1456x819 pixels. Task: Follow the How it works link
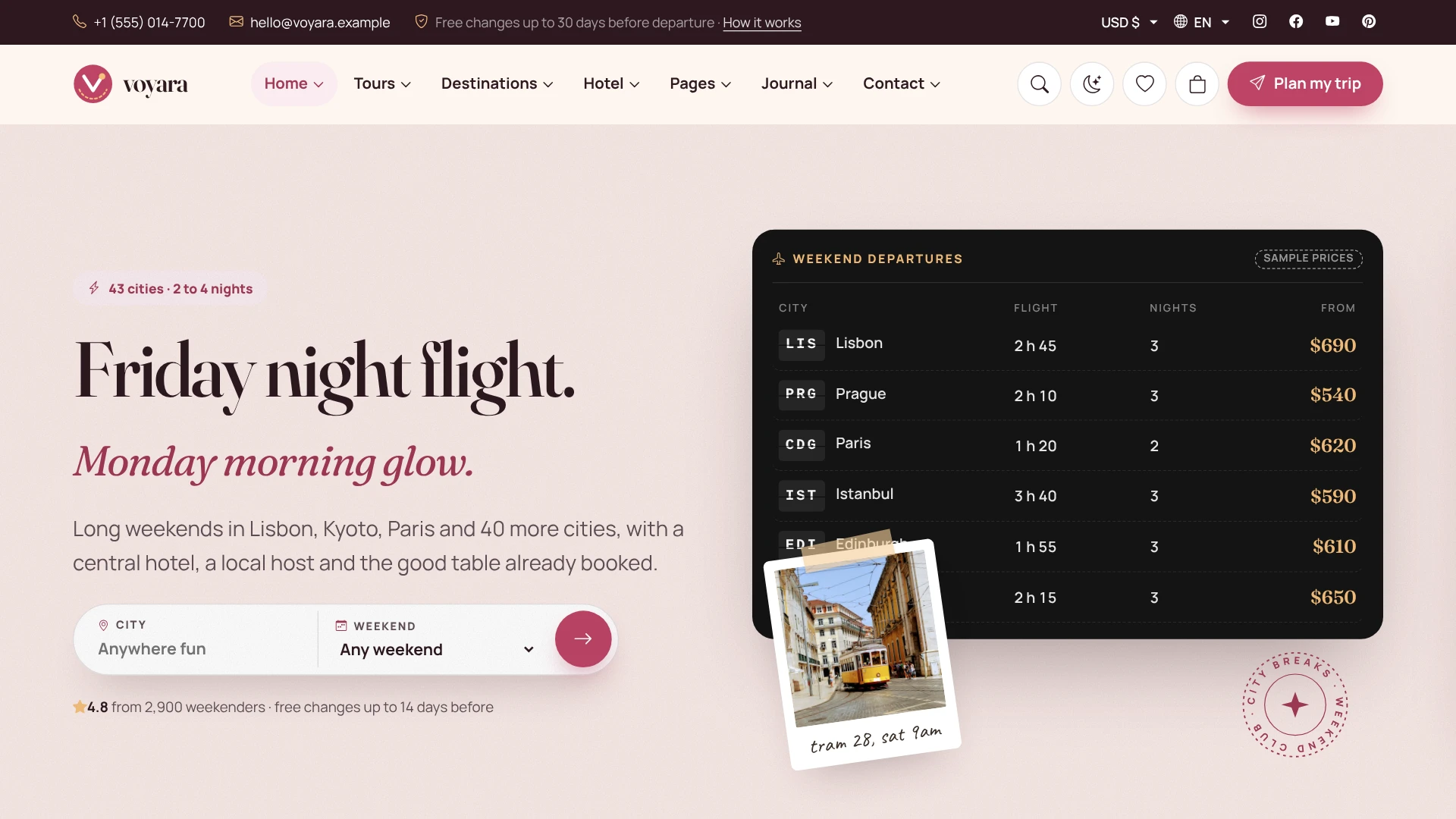point(761,23)
